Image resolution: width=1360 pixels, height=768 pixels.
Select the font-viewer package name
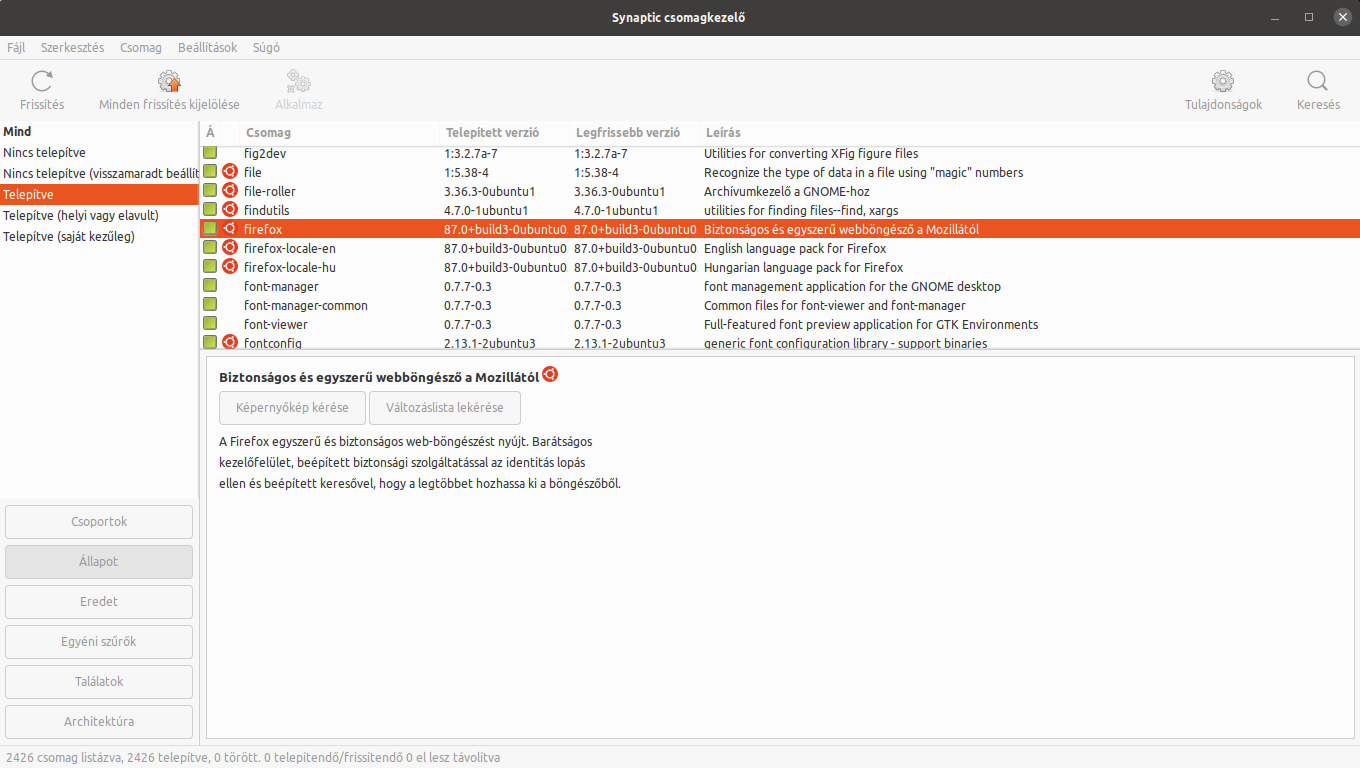pos(276,324)
